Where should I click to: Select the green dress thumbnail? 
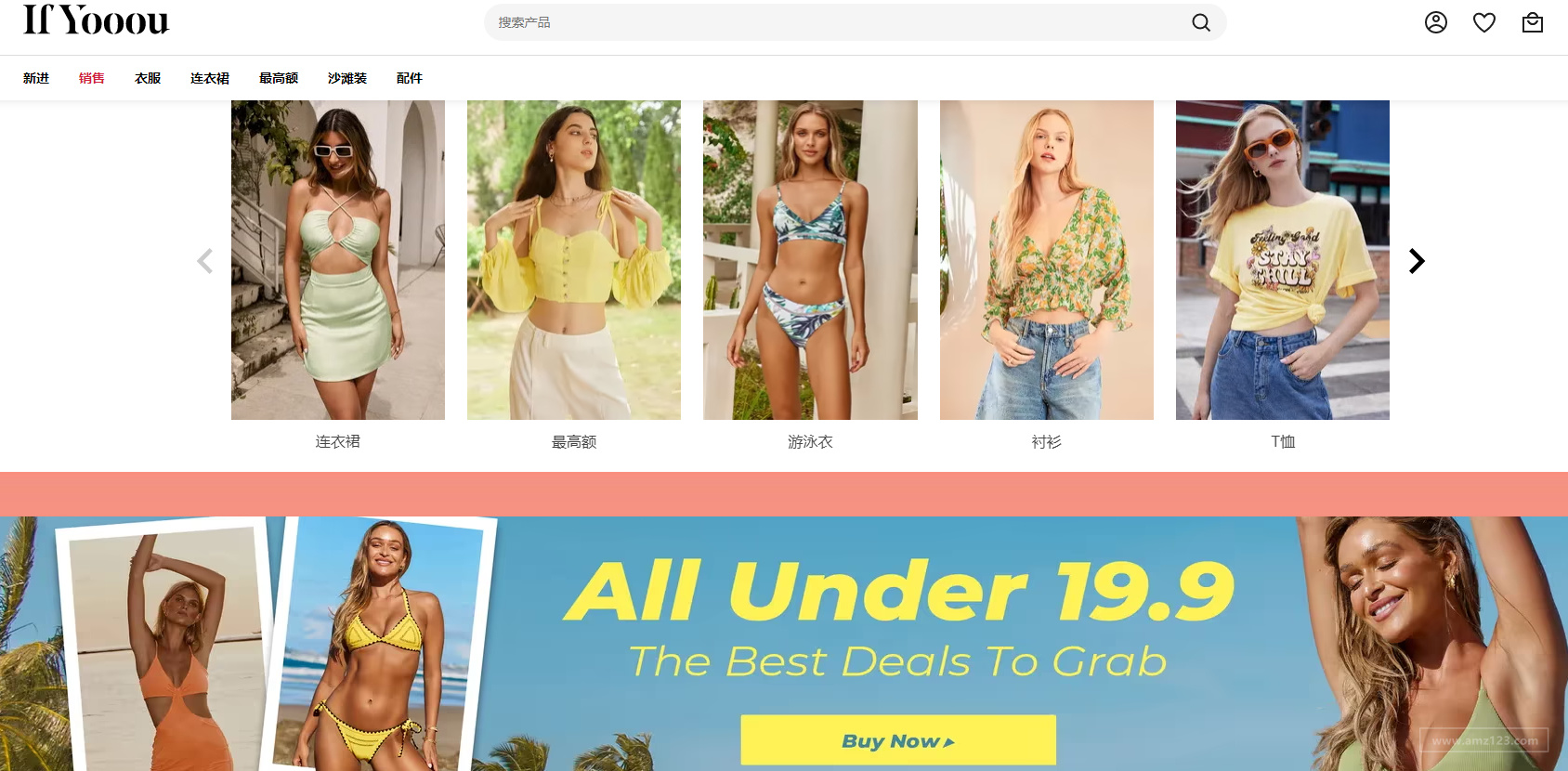338,260
